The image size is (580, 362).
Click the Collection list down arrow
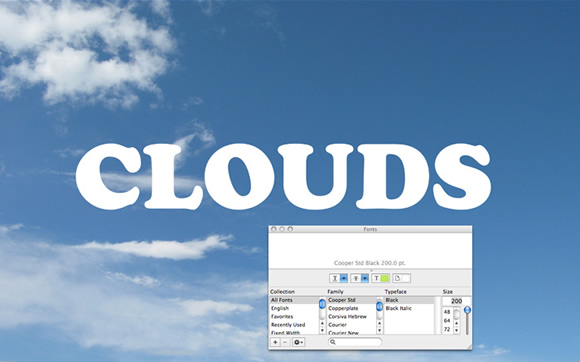pyautogui.click(x=322, y=330)
